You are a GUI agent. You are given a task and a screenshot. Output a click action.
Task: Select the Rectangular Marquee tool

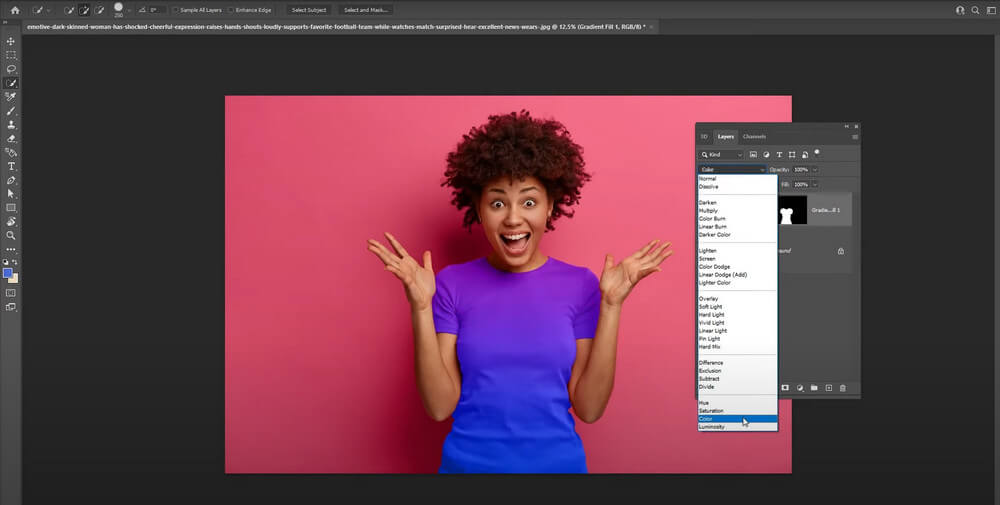[11, 55]
